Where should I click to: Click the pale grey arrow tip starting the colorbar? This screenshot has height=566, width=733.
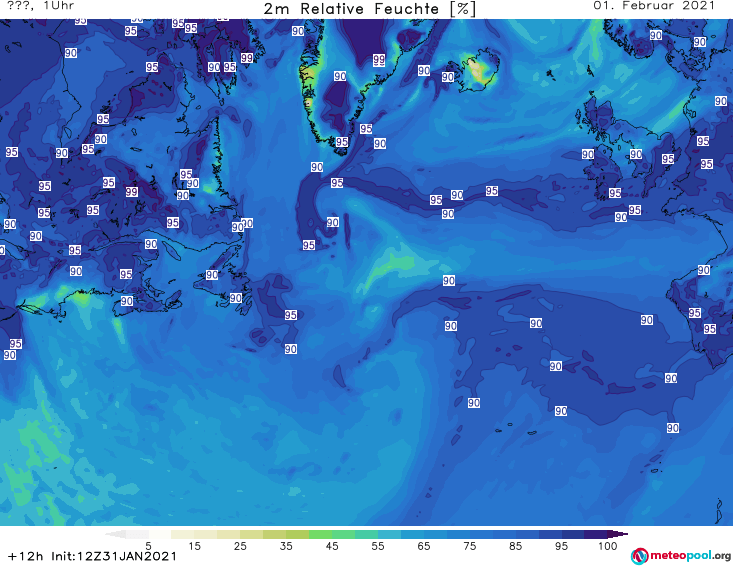(116, 534)
